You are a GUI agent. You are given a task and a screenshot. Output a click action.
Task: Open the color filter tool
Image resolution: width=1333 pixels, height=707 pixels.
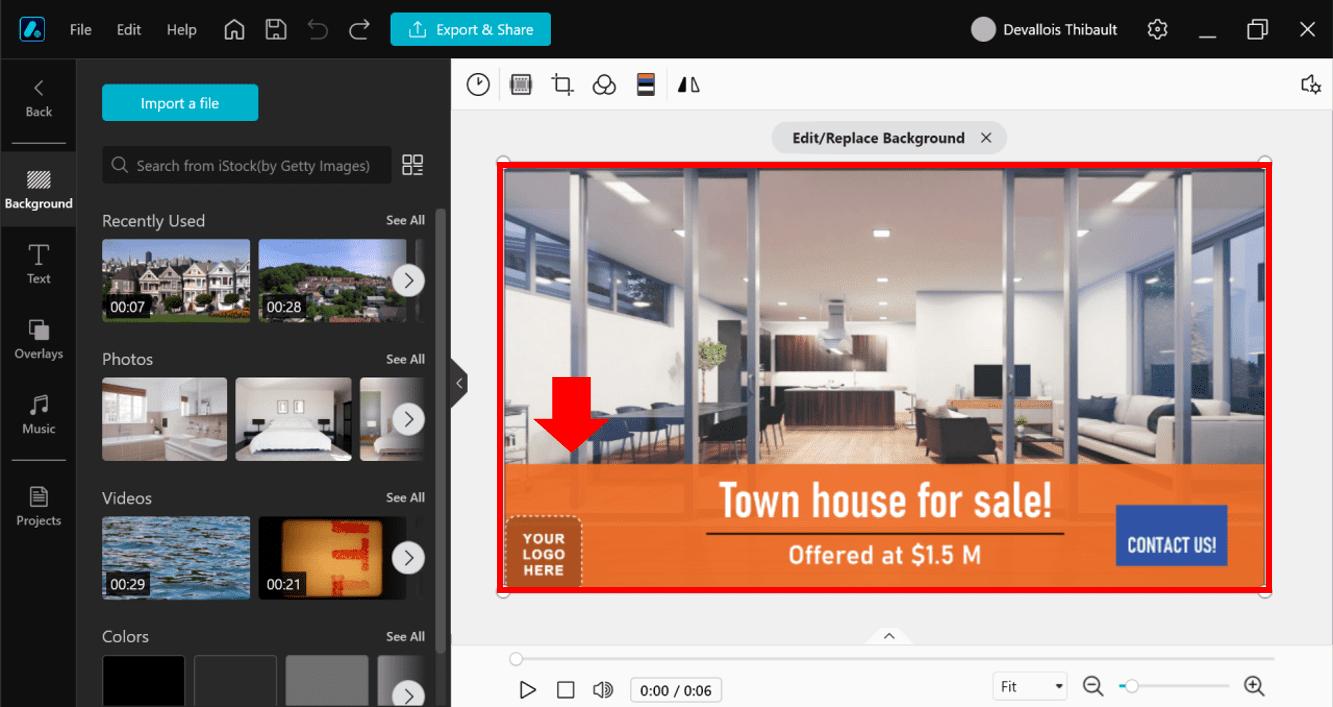point(604,84)
